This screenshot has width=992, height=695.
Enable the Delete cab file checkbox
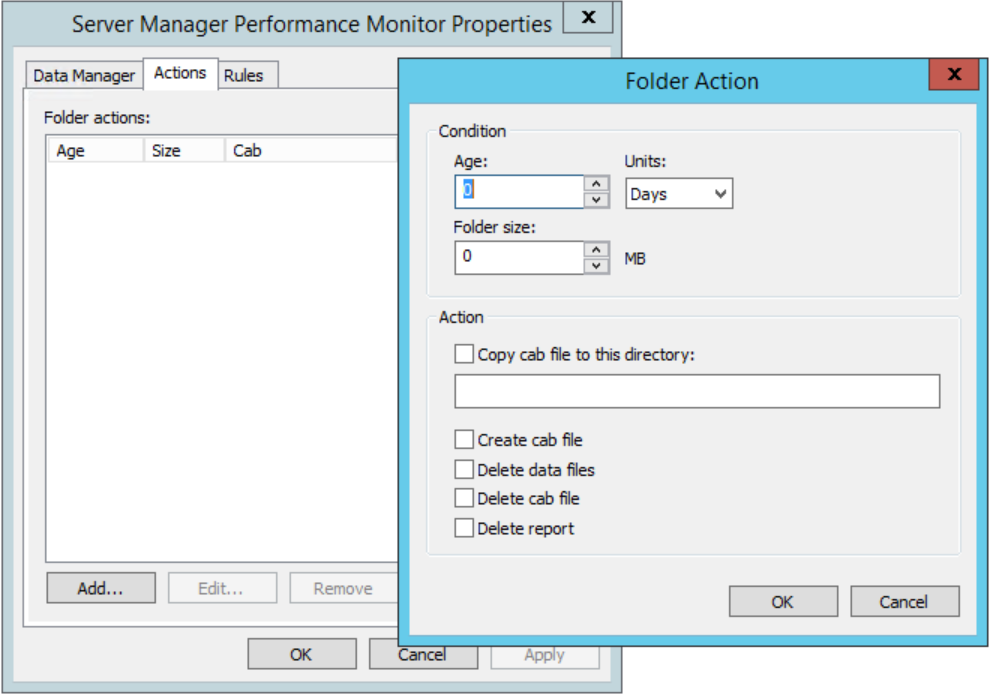point(464,498)
